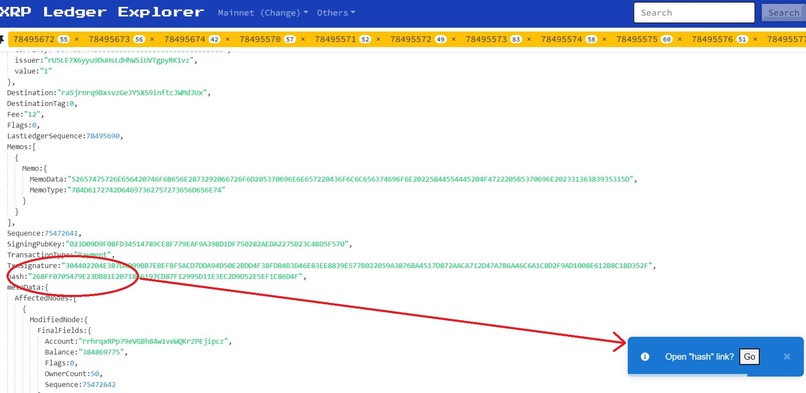
Task: Close the 78495573 ledger tab
Action: pos(529,39)
